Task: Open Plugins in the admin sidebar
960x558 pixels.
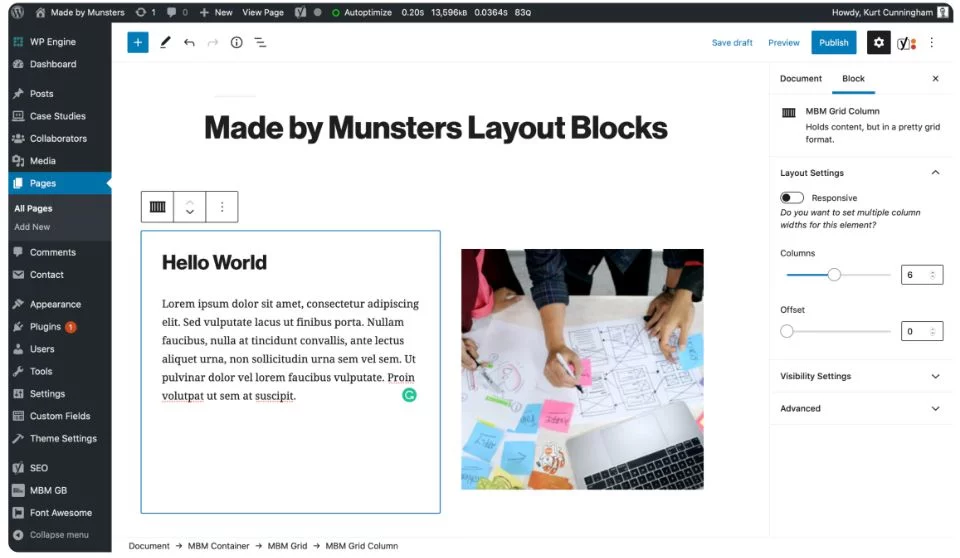Action: [x=45, y=326]
